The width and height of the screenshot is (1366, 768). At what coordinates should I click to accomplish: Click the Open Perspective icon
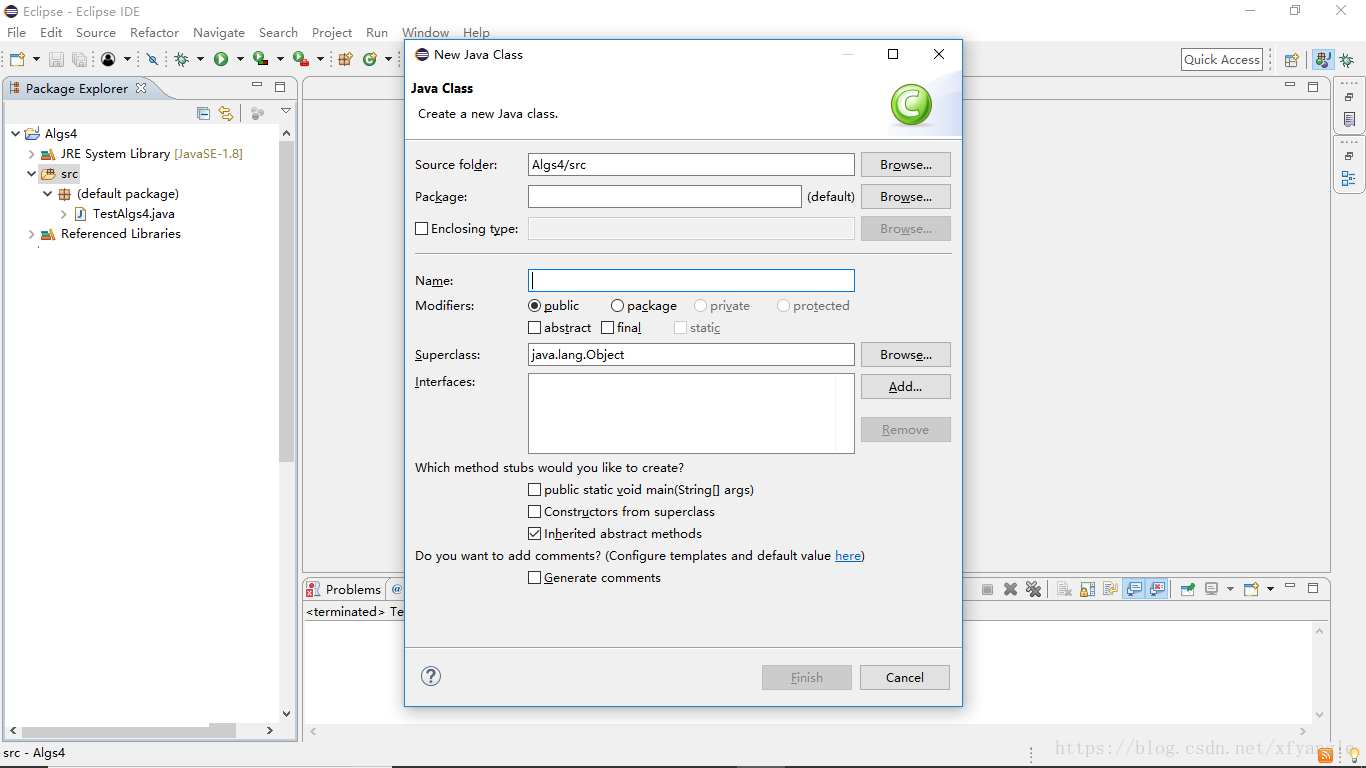coord(1291,60)
